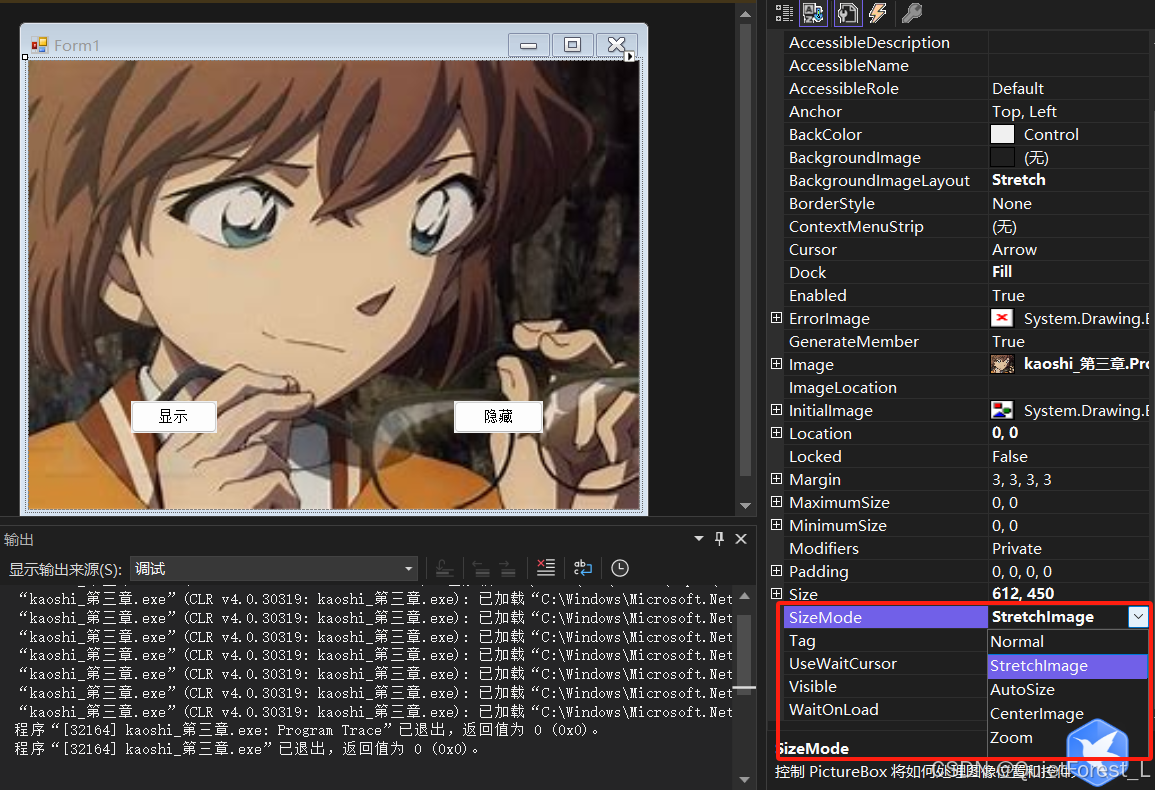Toggle timestamps clock in output
Image resolution: width=1155 pixels, height=790 pixels.
click(x=620, y=567)
